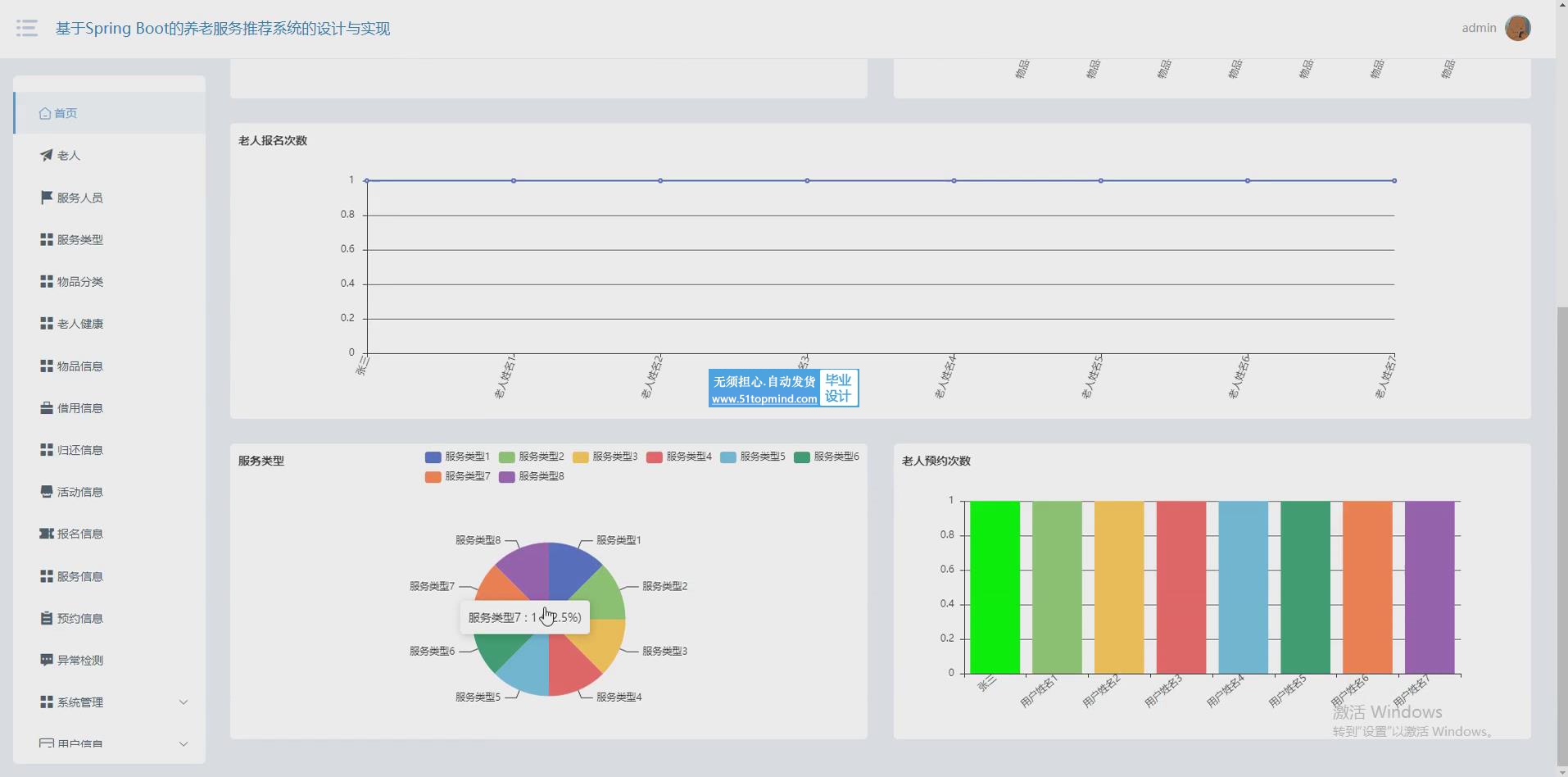Click the flag icon beside 服务人员
The image size is (1568, 777).
[x=47, y=198]
